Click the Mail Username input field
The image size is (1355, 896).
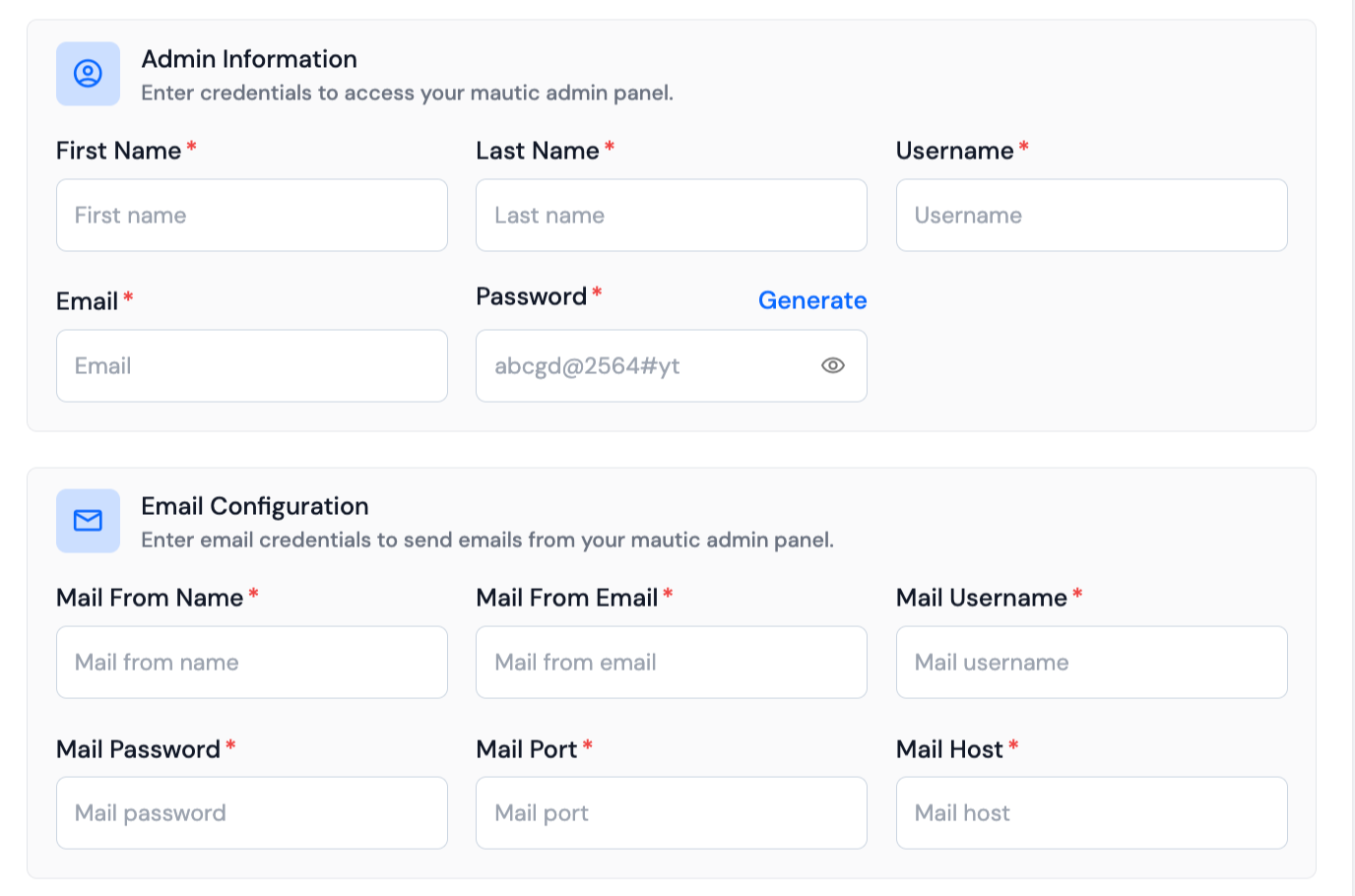(x=1091, y=662)
